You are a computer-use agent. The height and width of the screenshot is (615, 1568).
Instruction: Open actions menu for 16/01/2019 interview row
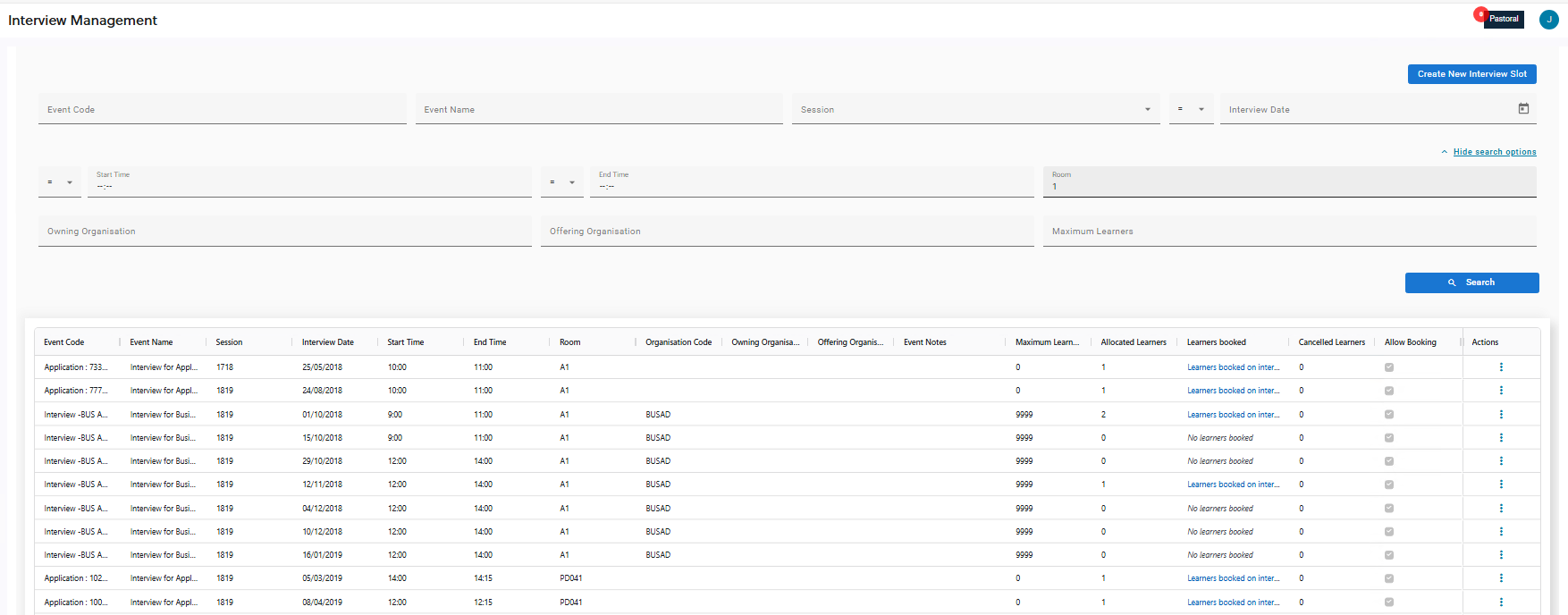click(1501, 555)
